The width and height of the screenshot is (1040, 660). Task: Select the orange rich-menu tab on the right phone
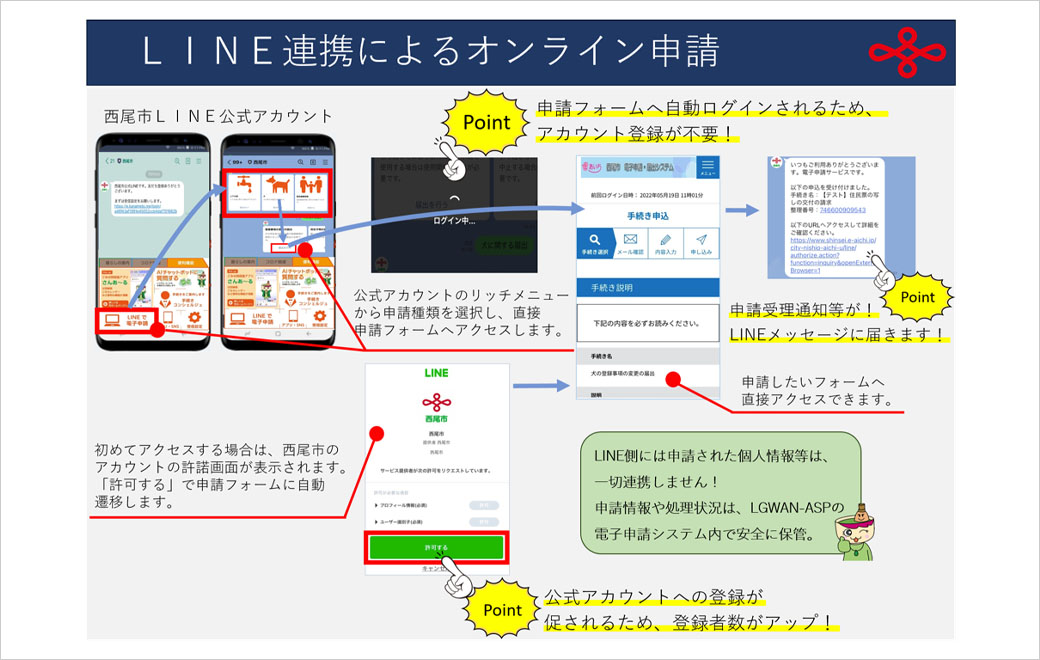coord(312,263)
